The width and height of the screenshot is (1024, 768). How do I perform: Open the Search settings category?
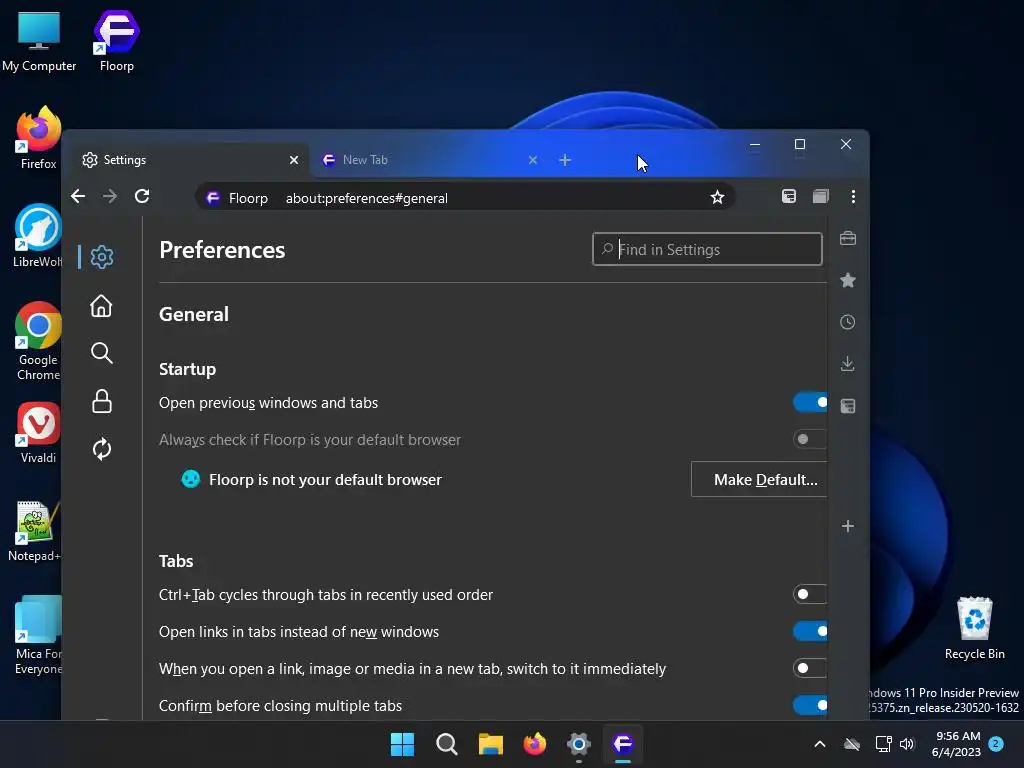101,353
